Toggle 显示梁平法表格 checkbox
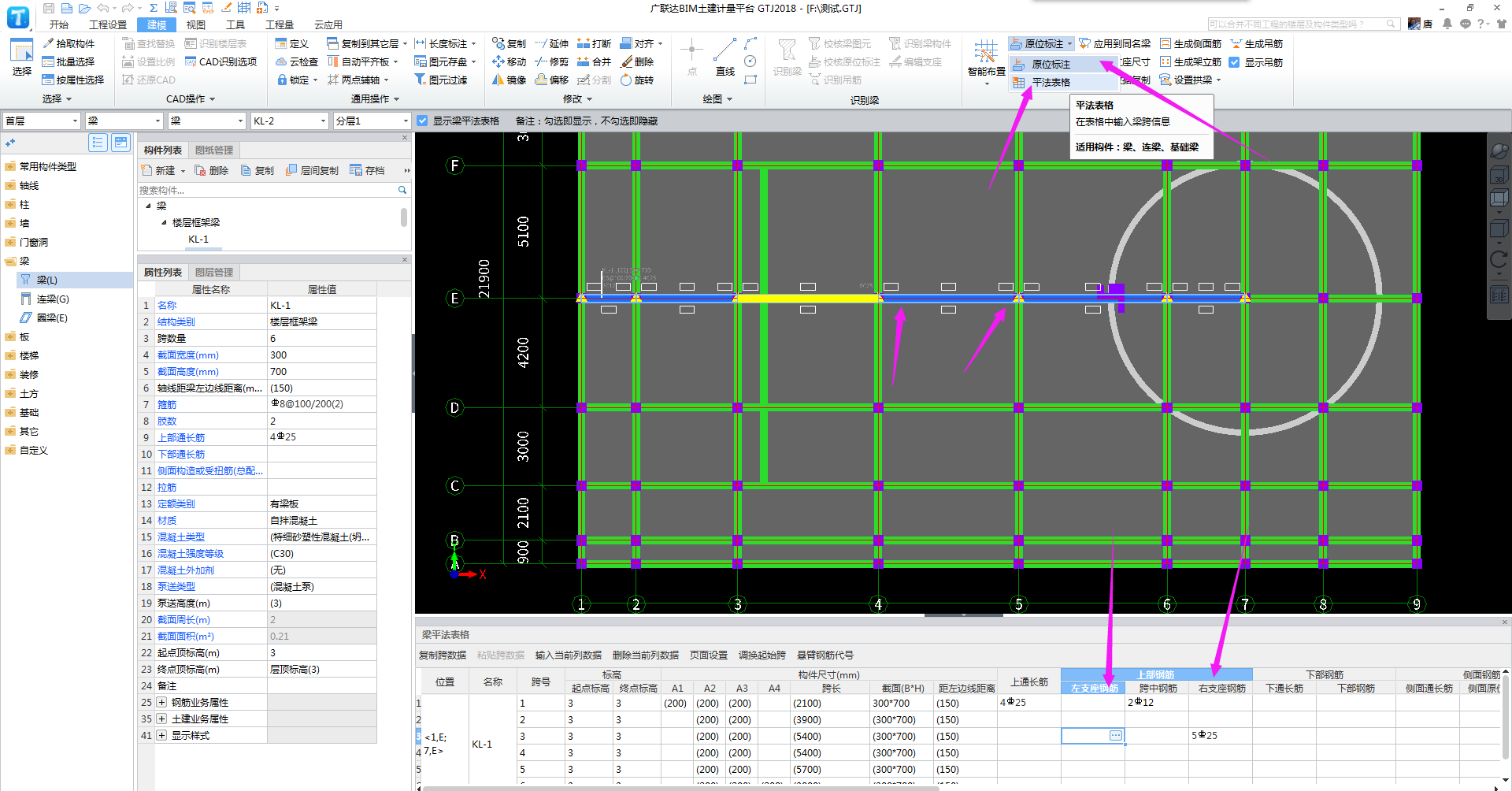Screen dimensions: 1512x791 click(x=422, y=121)
